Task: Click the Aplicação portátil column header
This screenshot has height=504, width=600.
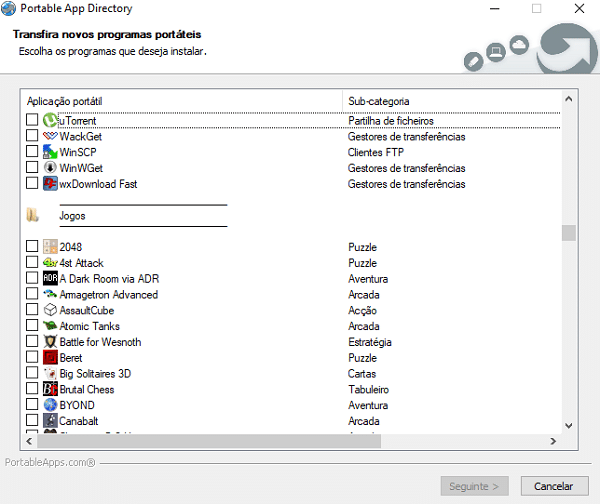Action: tap(182, 101)
